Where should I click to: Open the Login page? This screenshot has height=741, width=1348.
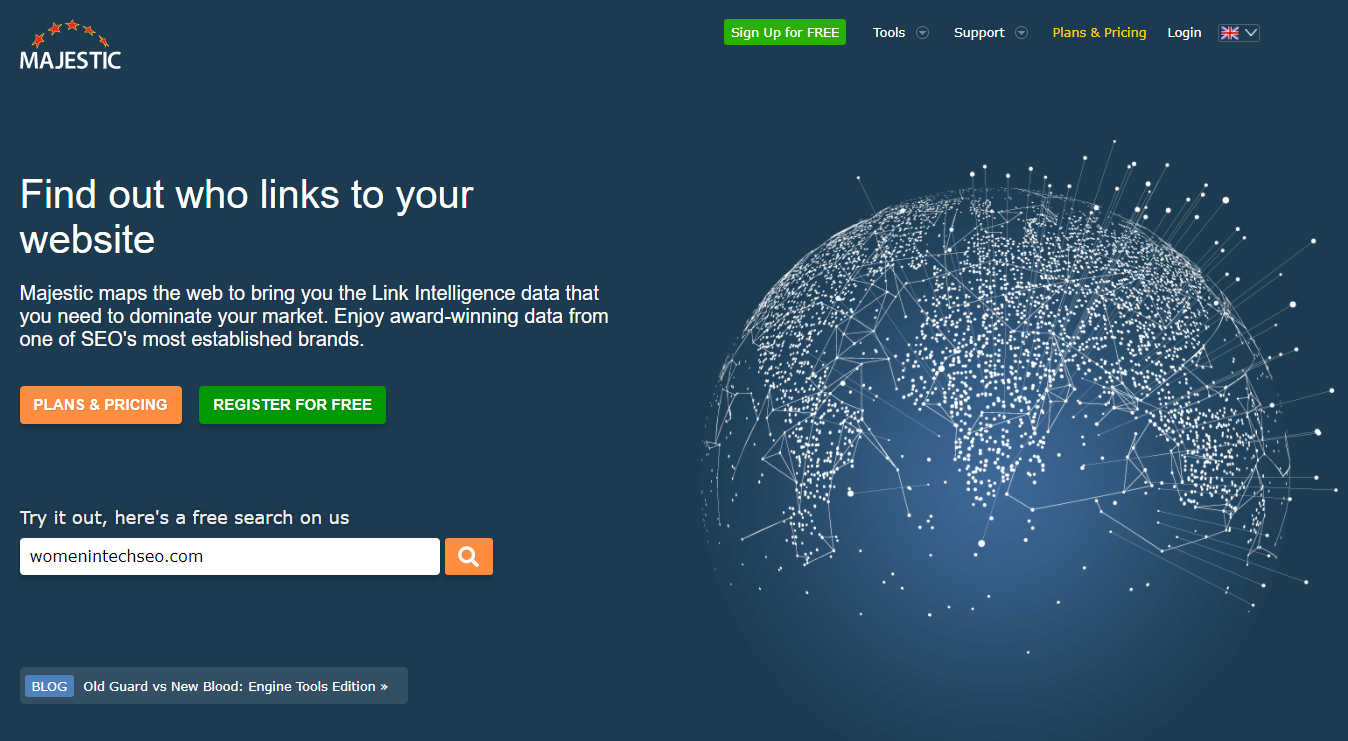pyautogui.click(x=1184, y=33)
